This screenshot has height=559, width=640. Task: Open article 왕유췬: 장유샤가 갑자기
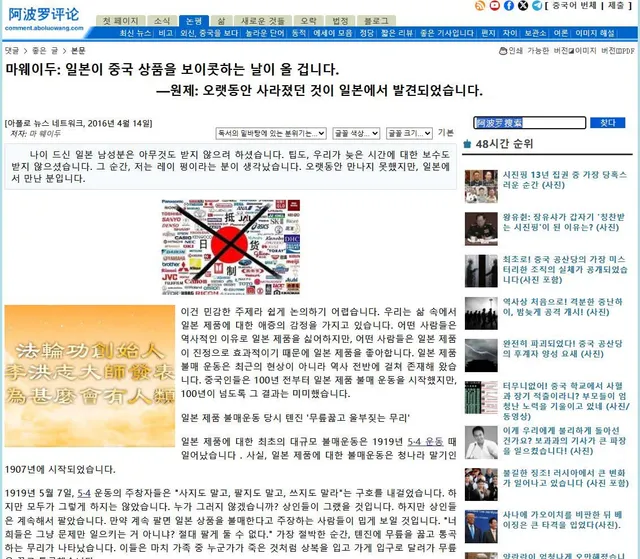point(564,222)
